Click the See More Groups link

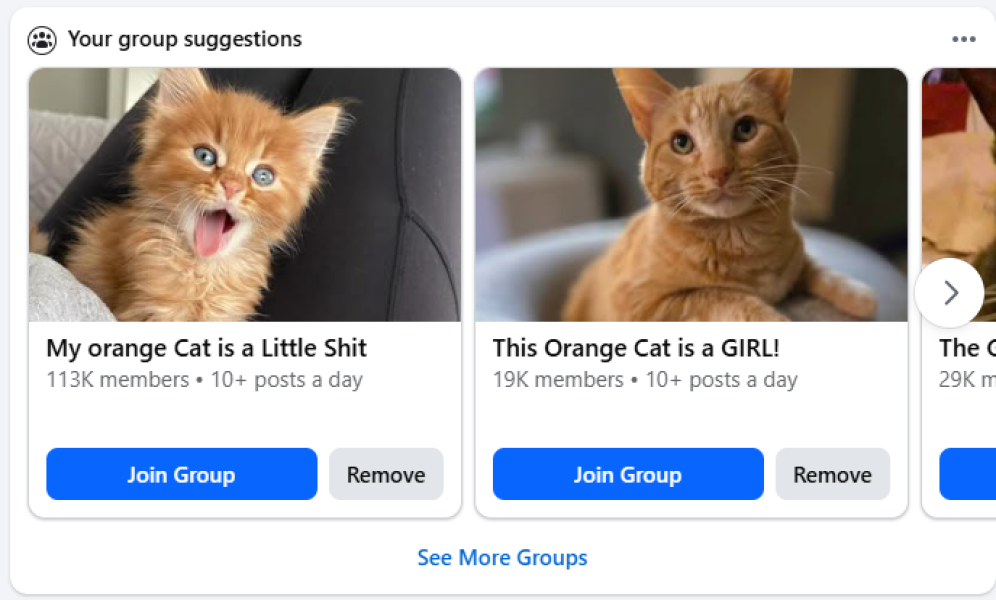502,557
